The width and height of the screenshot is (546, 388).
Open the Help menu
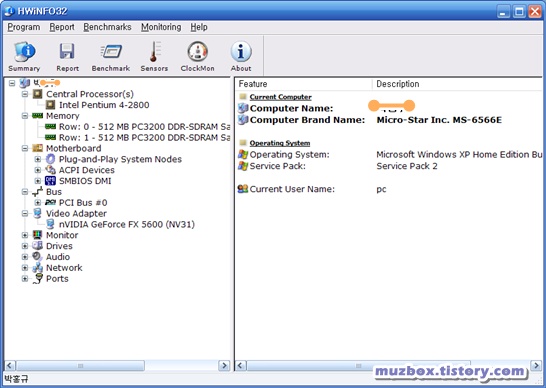(199, 27)
